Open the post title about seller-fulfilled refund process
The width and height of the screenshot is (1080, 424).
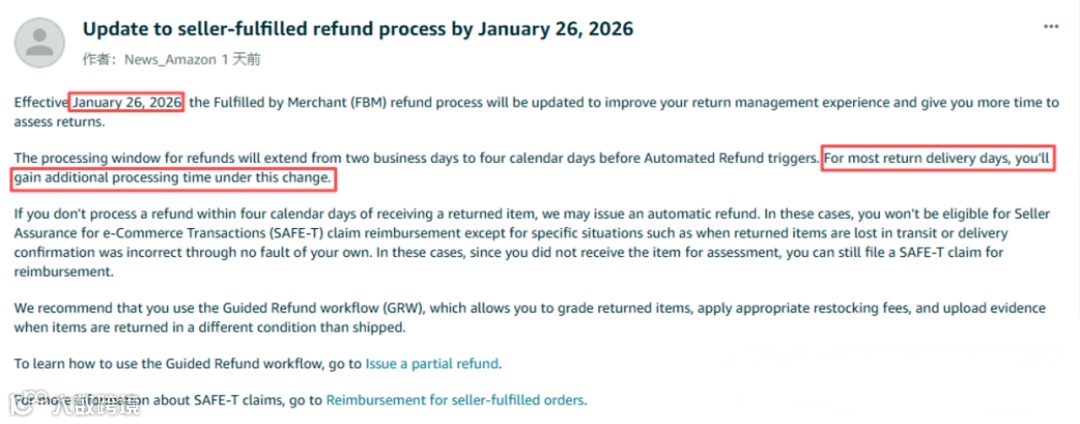(x=358, y=29)
